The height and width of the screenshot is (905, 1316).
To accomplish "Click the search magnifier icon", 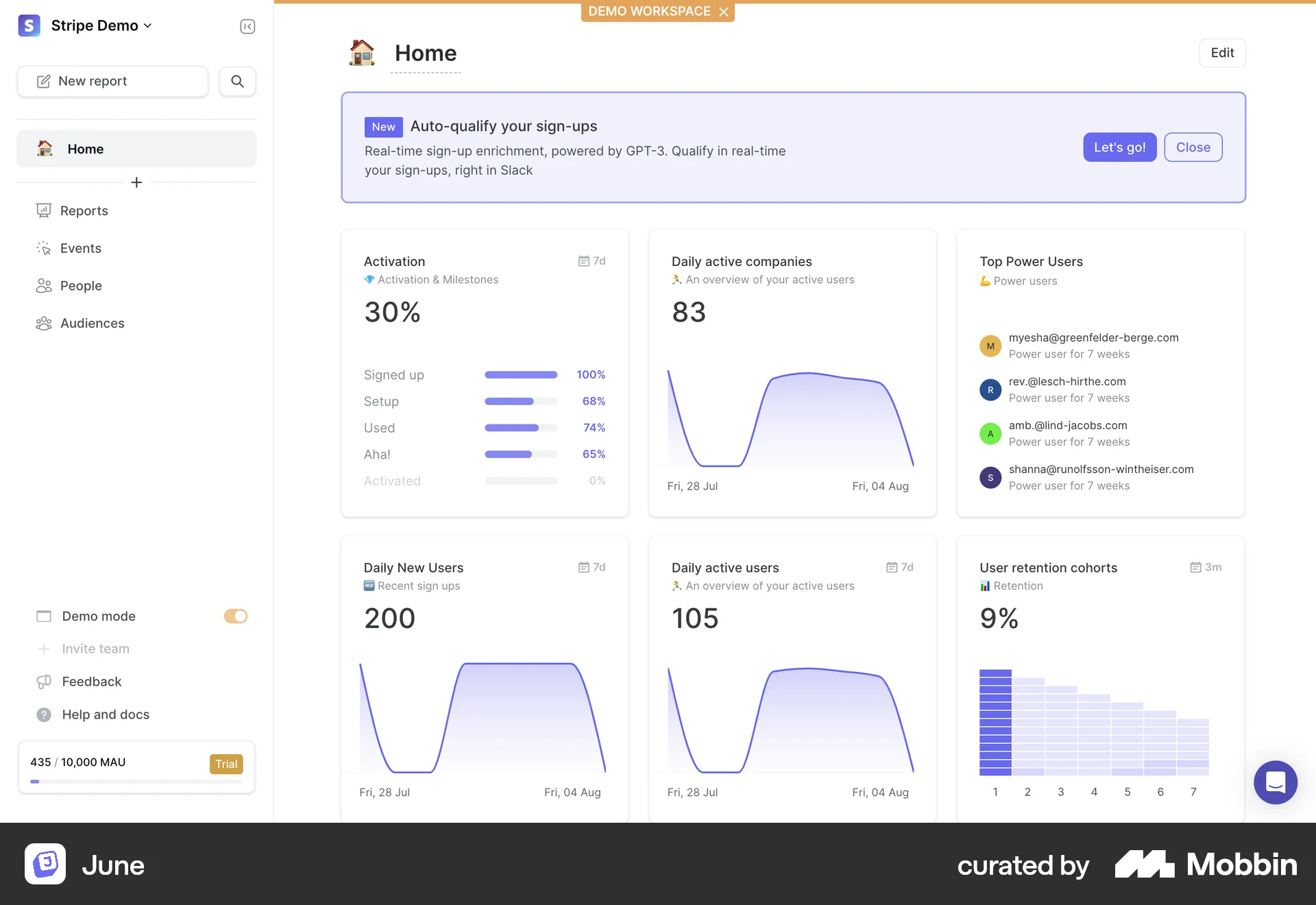I will [x=237, y=81].
